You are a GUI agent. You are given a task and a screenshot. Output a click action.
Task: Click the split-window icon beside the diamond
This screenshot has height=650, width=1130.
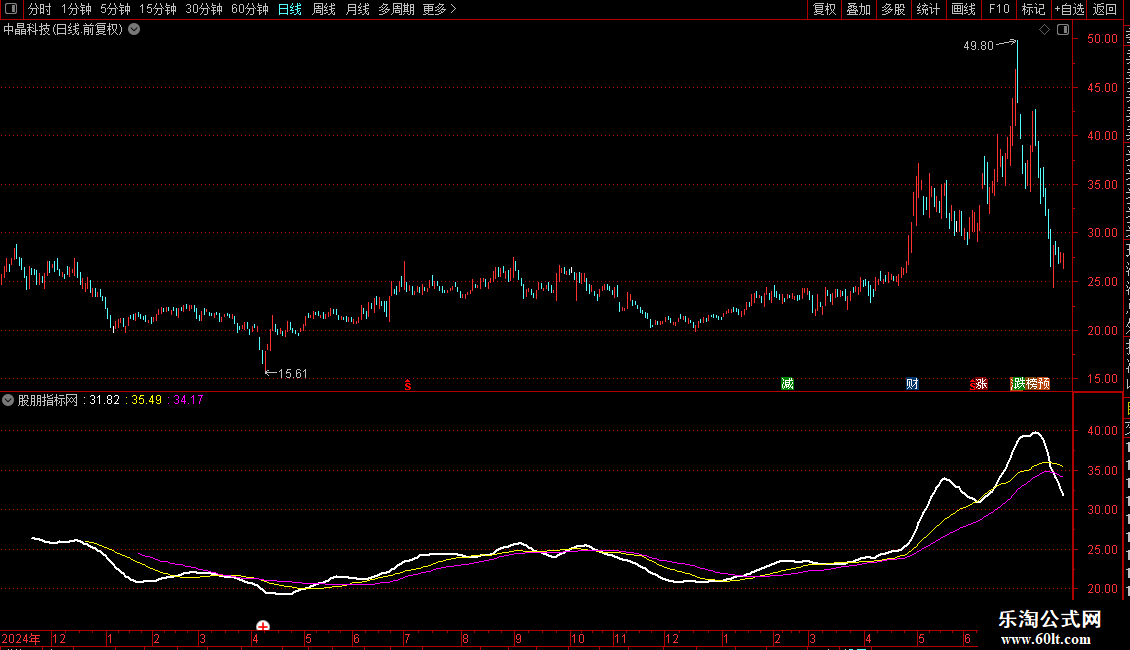1063,30
